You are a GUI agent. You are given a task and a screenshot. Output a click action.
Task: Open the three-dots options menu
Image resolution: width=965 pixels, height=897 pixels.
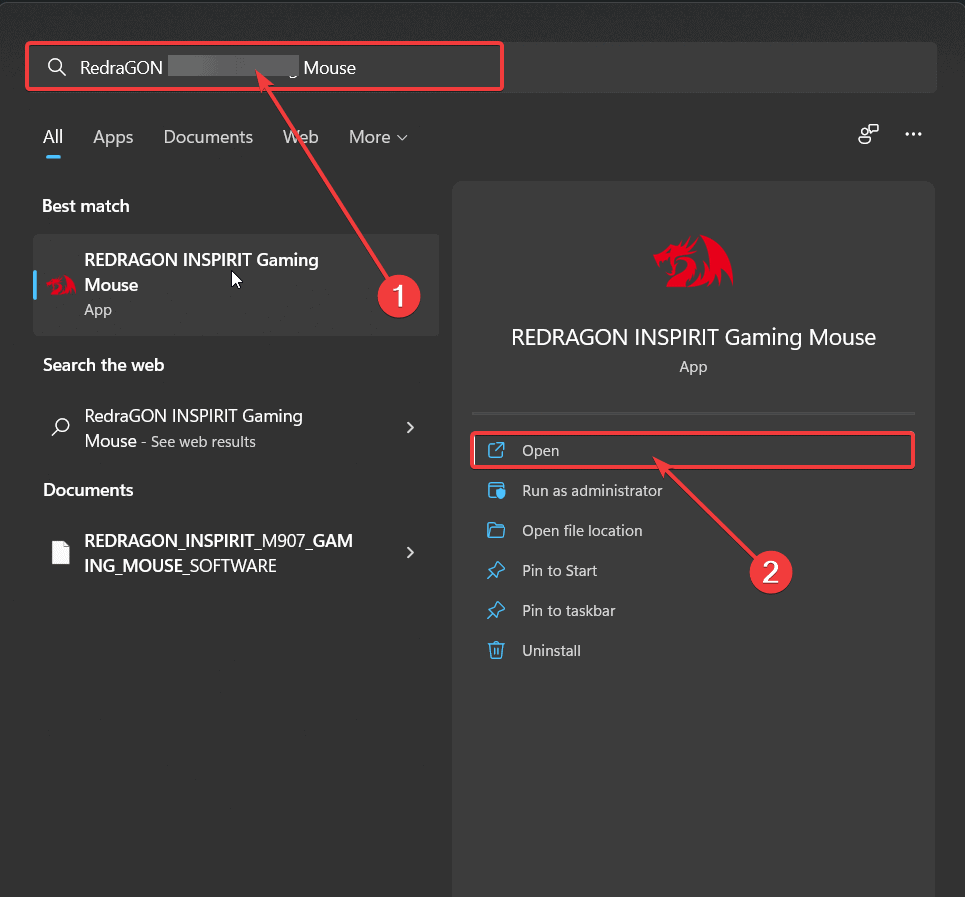pos(913,134)
